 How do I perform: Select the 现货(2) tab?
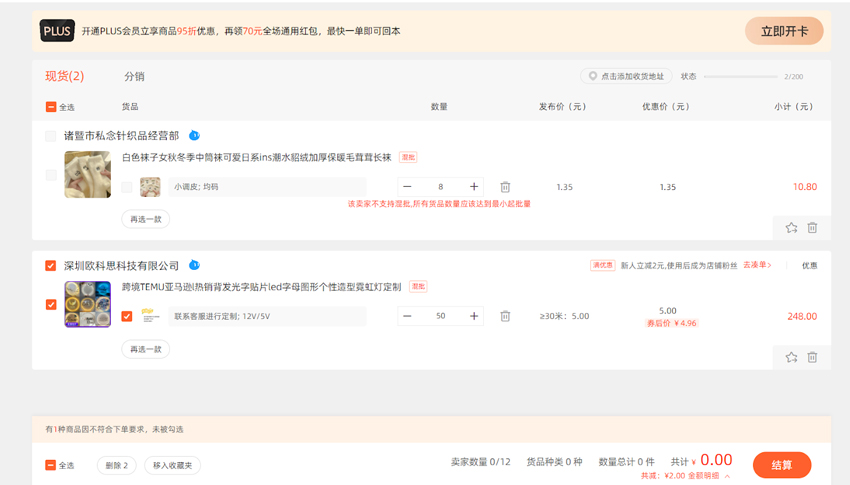pyautogui.click(x=64, y=76)
